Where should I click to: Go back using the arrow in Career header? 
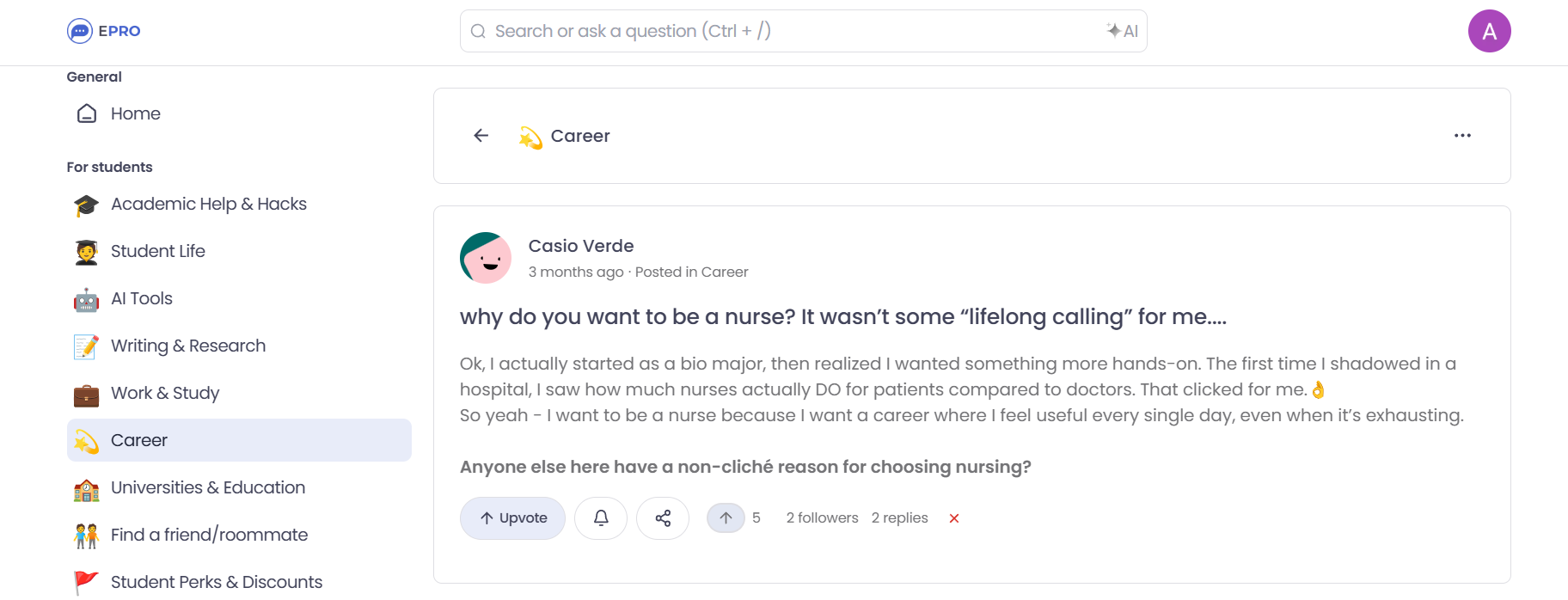point(481,135)
